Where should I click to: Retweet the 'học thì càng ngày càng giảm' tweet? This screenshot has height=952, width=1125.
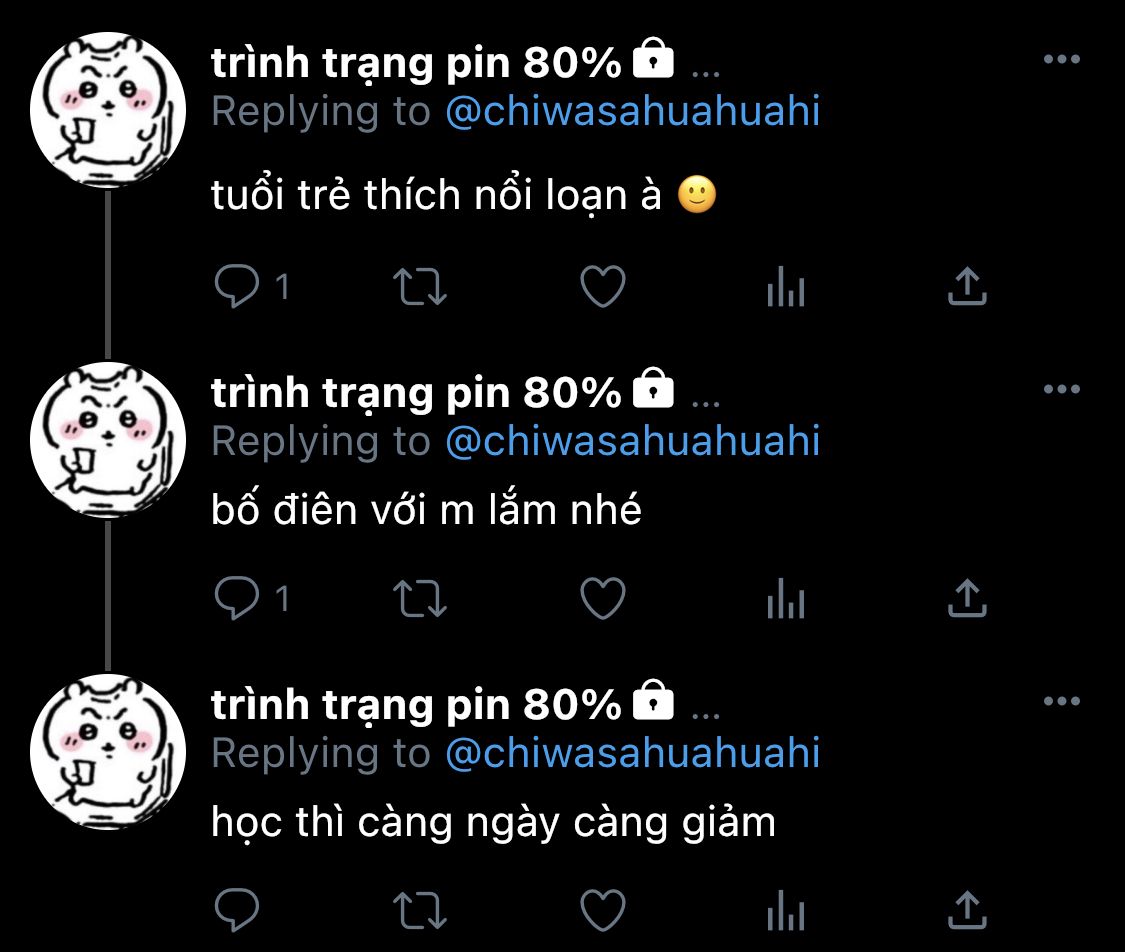[x=420, y=910]
